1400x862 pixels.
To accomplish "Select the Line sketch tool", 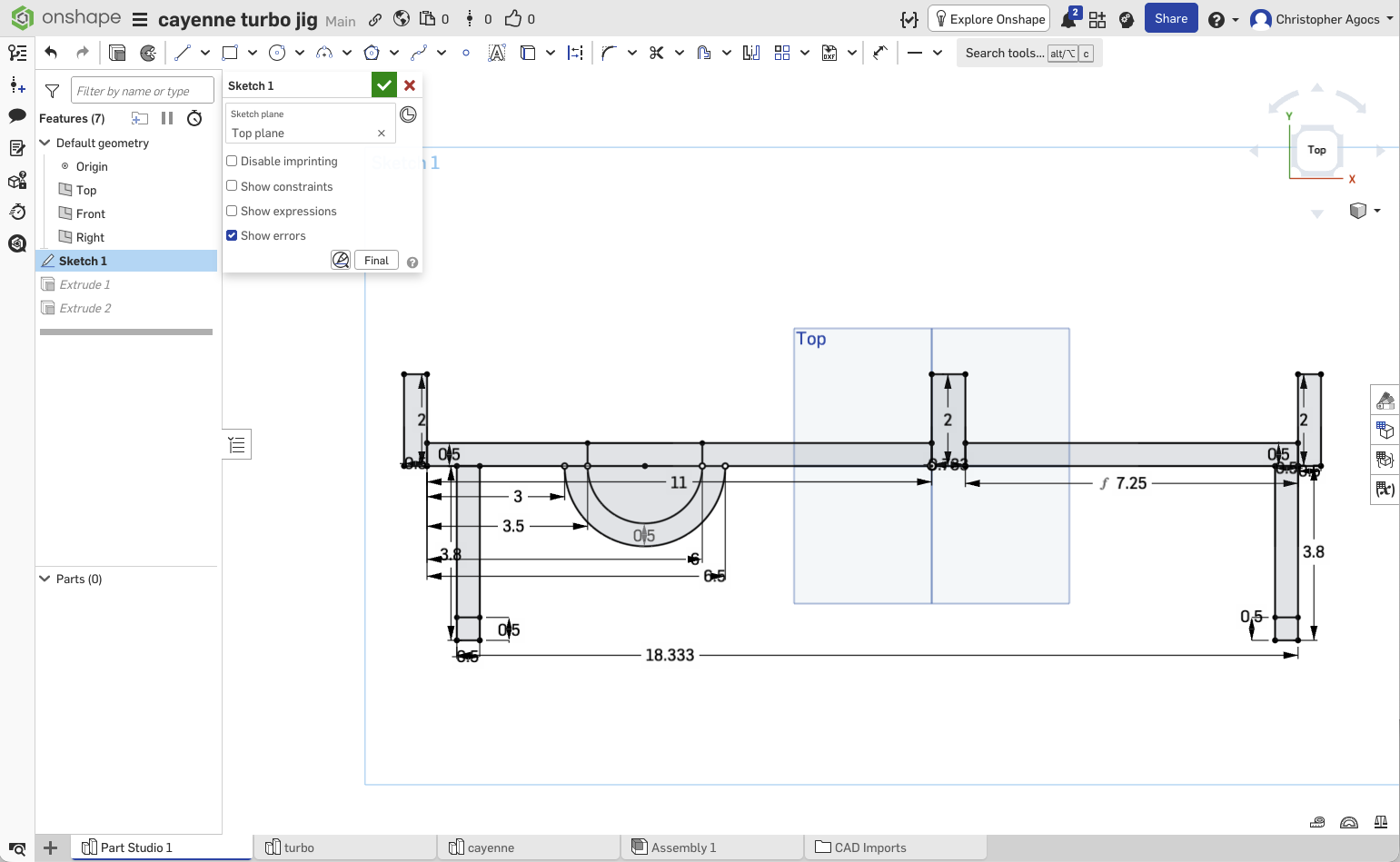I will coord(183,53).
